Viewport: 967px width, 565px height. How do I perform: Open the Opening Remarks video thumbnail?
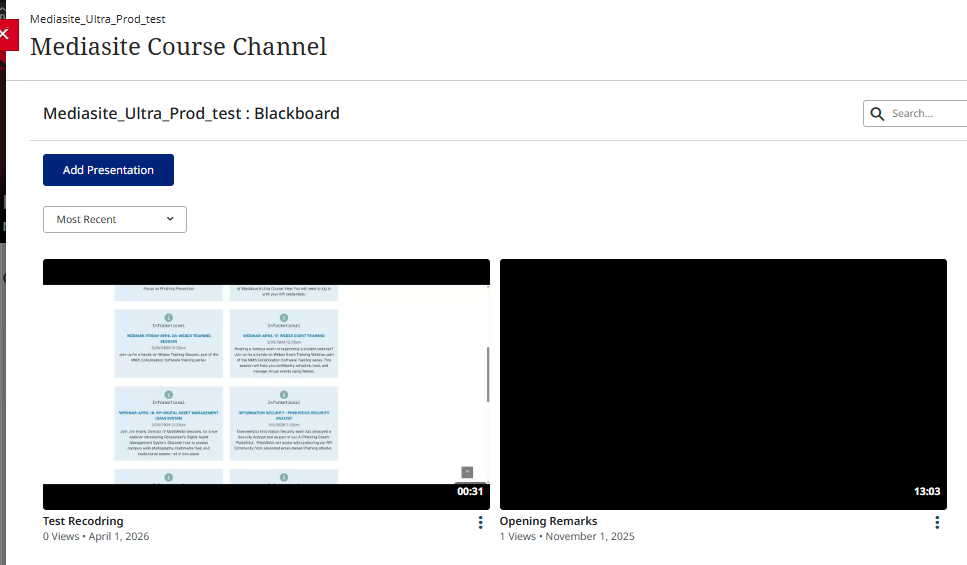tap(723, 384)
